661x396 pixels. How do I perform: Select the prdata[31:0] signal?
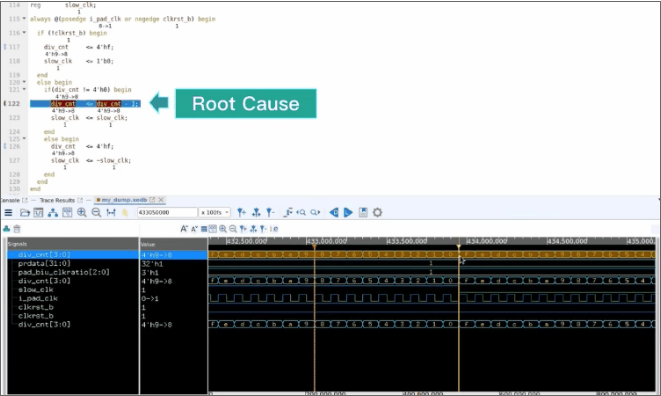click(x=44, y=264)
